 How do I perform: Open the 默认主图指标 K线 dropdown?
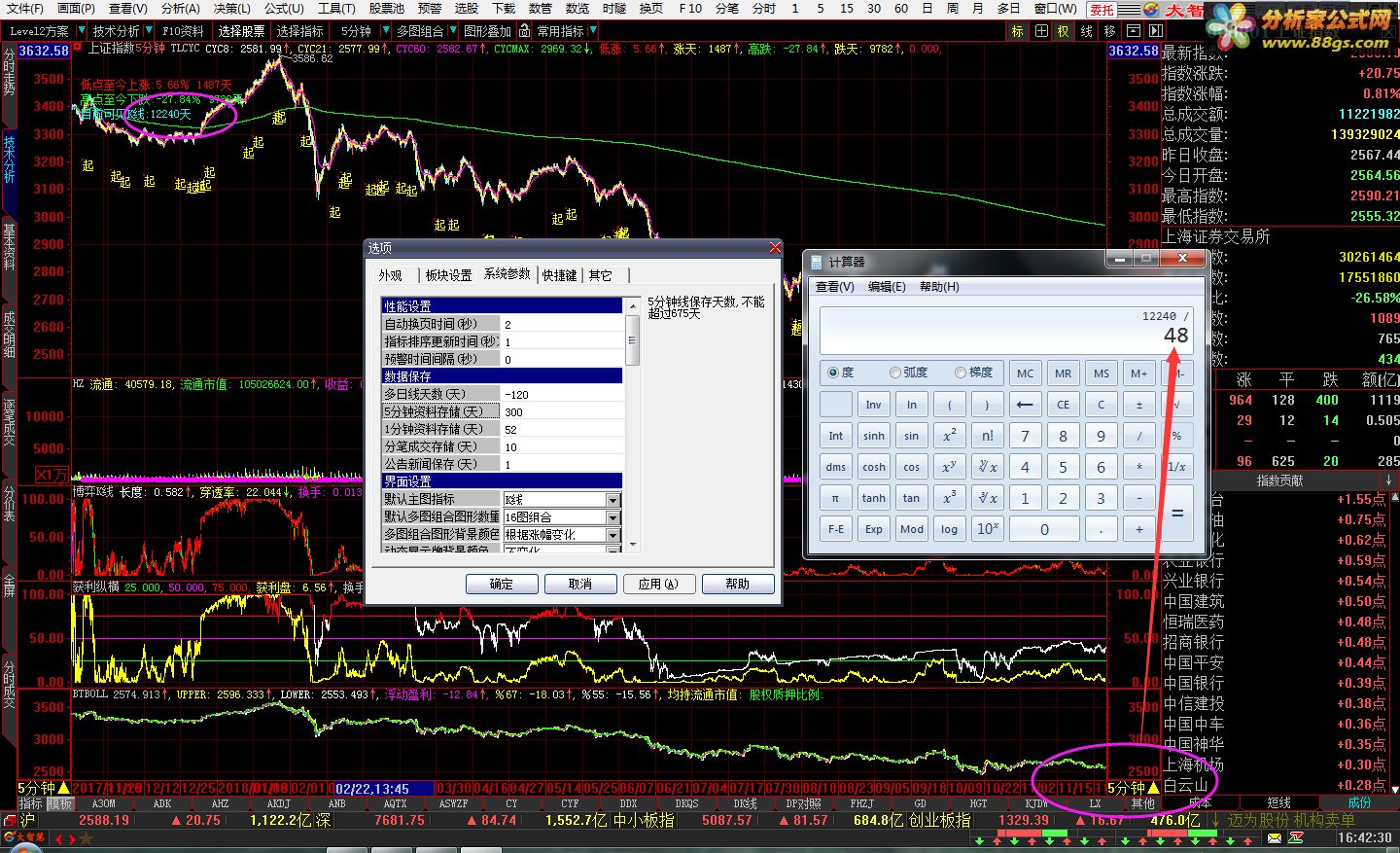[612, 500]
